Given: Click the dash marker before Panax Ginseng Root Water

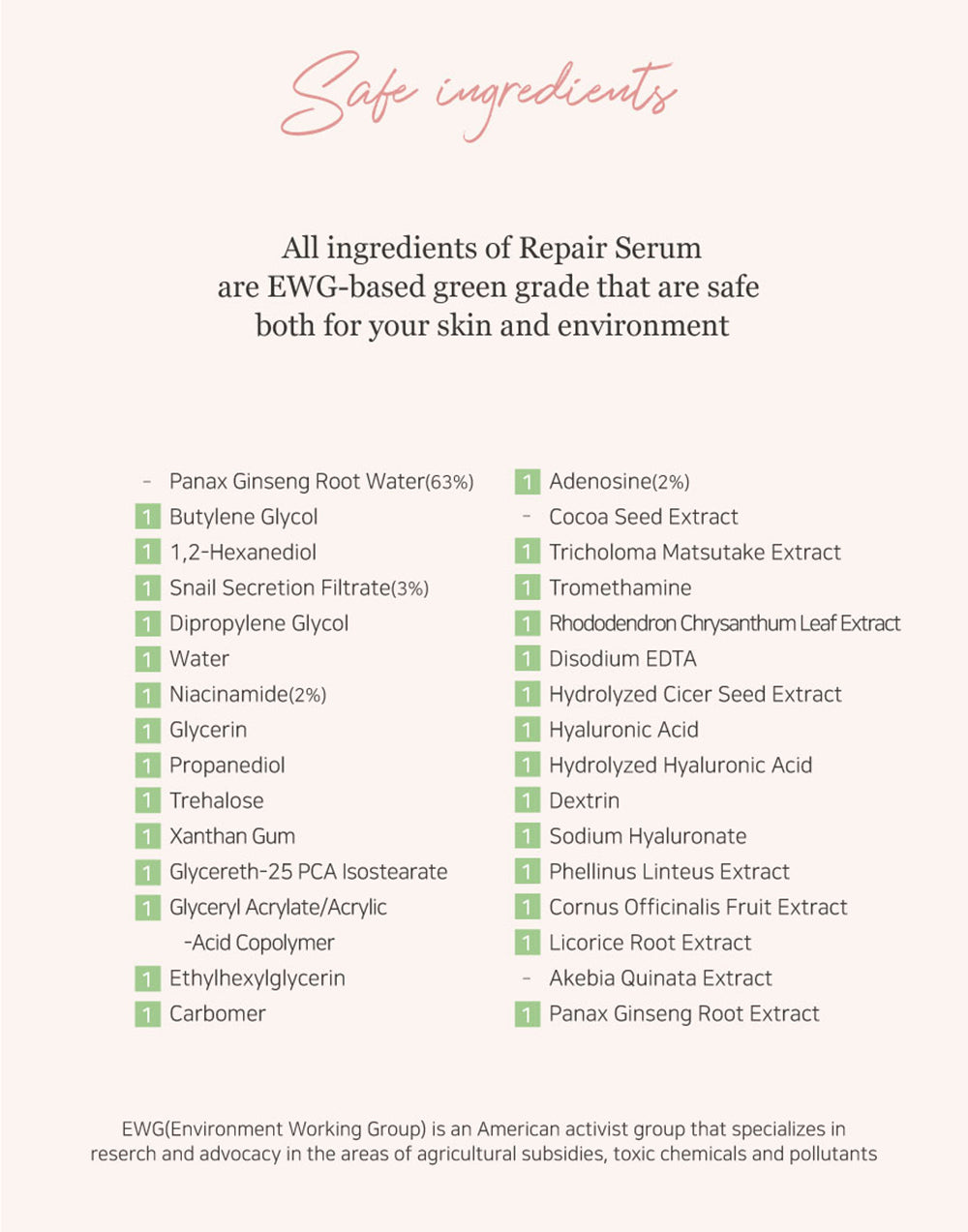Looking at the screenshot, I should 147,481.
